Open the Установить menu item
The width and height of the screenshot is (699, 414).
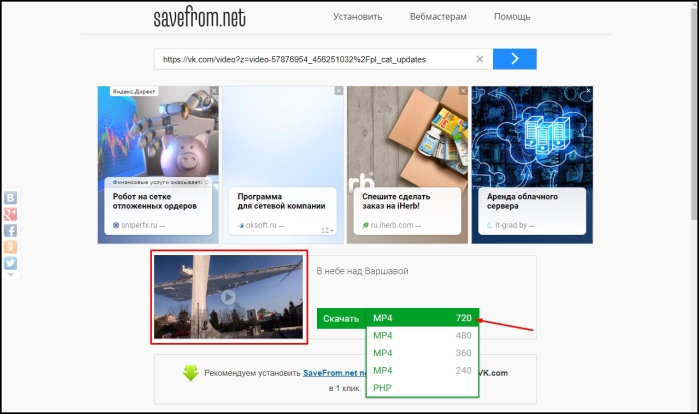358,17
